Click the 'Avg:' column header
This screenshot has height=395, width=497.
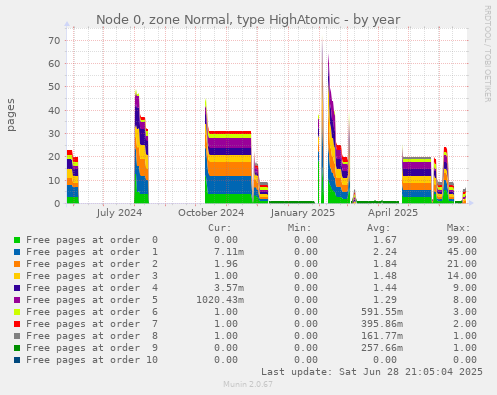[x=379, y=228]
